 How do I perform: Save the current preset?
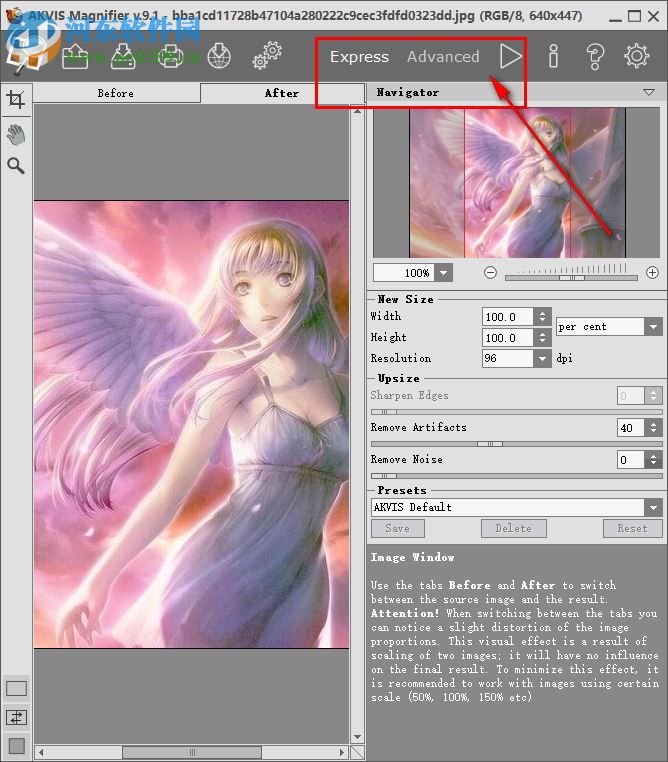(397, 528)
